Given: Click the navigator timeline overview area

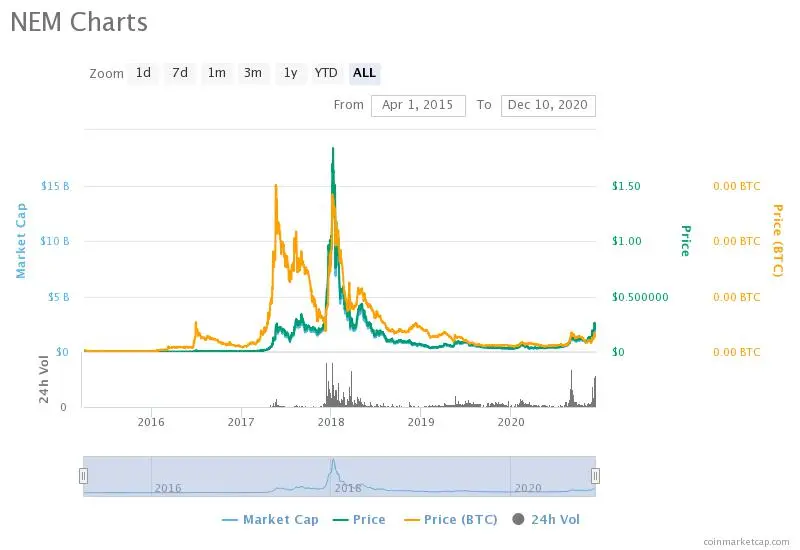Looking at the screenshot, I should coord(339,476).
